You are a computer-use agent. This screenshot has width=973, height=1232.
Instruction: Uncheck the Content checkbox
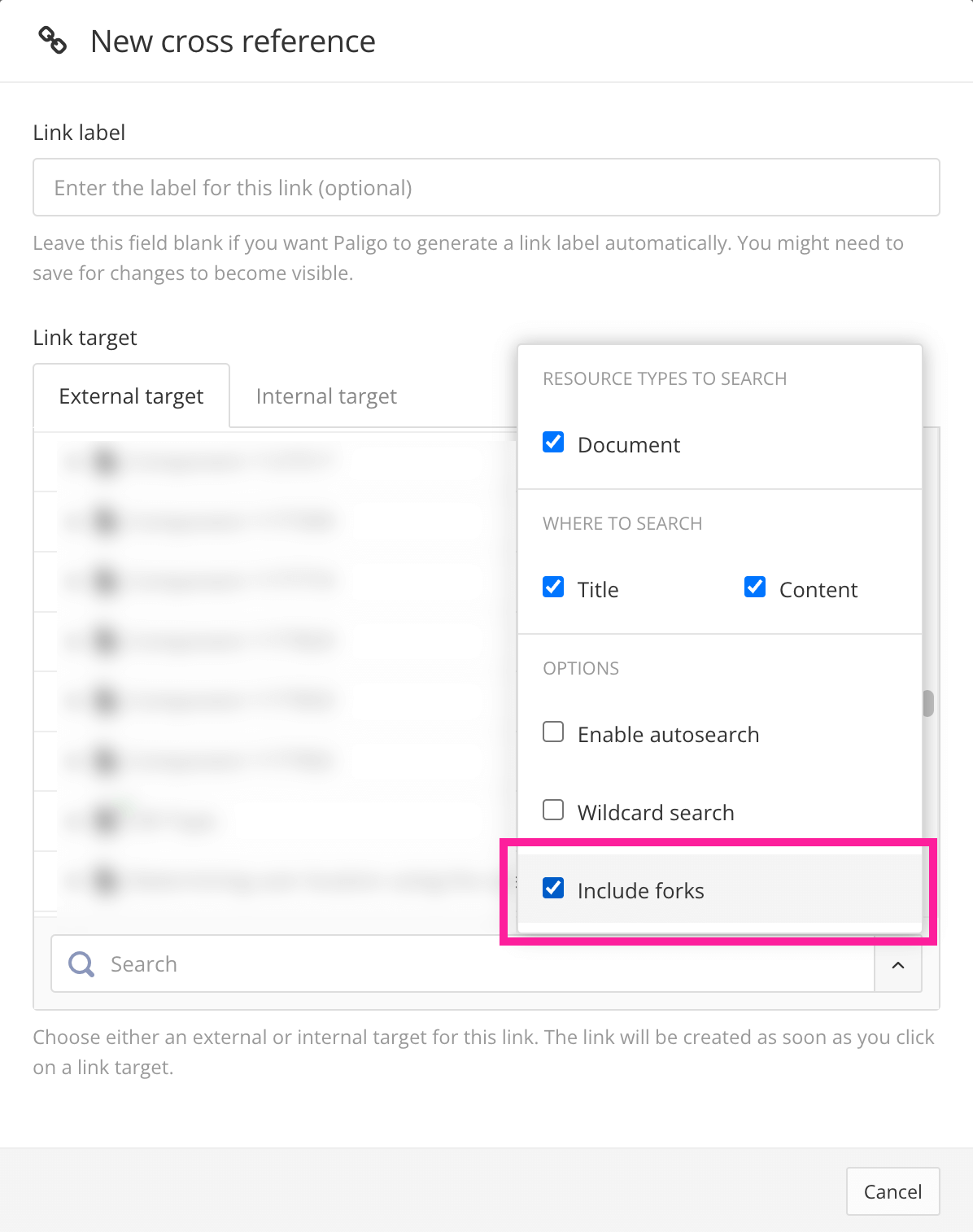[755, 586]
